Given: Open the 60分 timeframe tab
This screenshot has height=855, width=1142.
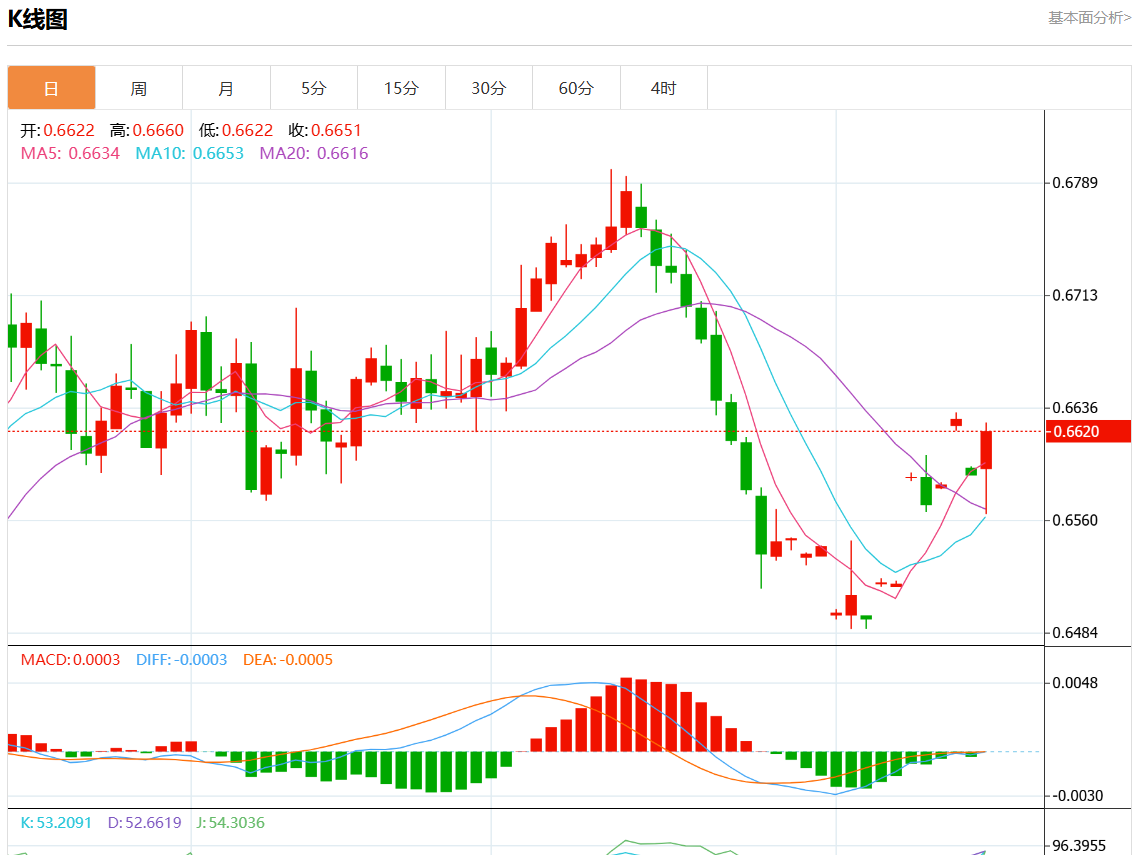Looking at the screenshot, I should point(576,88).
